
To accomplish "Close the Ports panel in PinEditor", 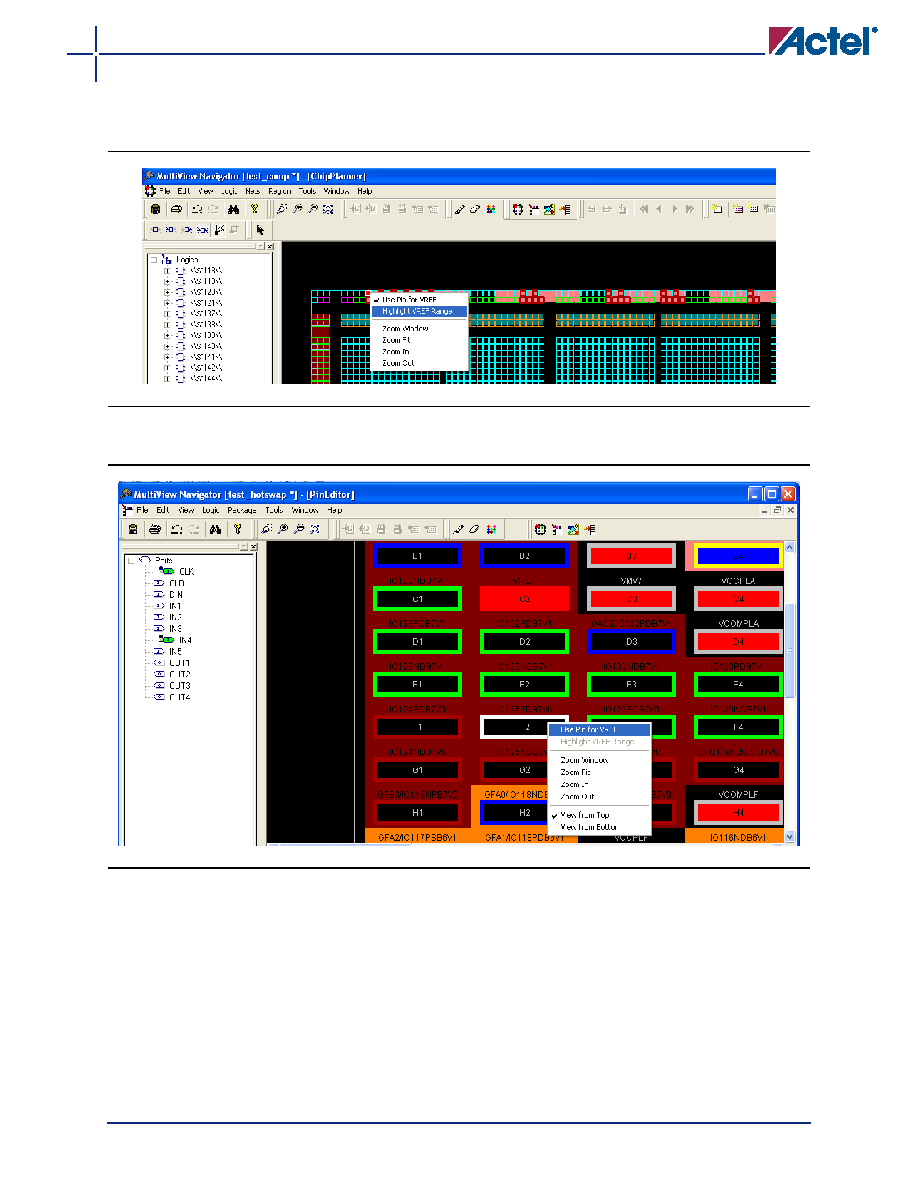I will [x=254, y=547].
